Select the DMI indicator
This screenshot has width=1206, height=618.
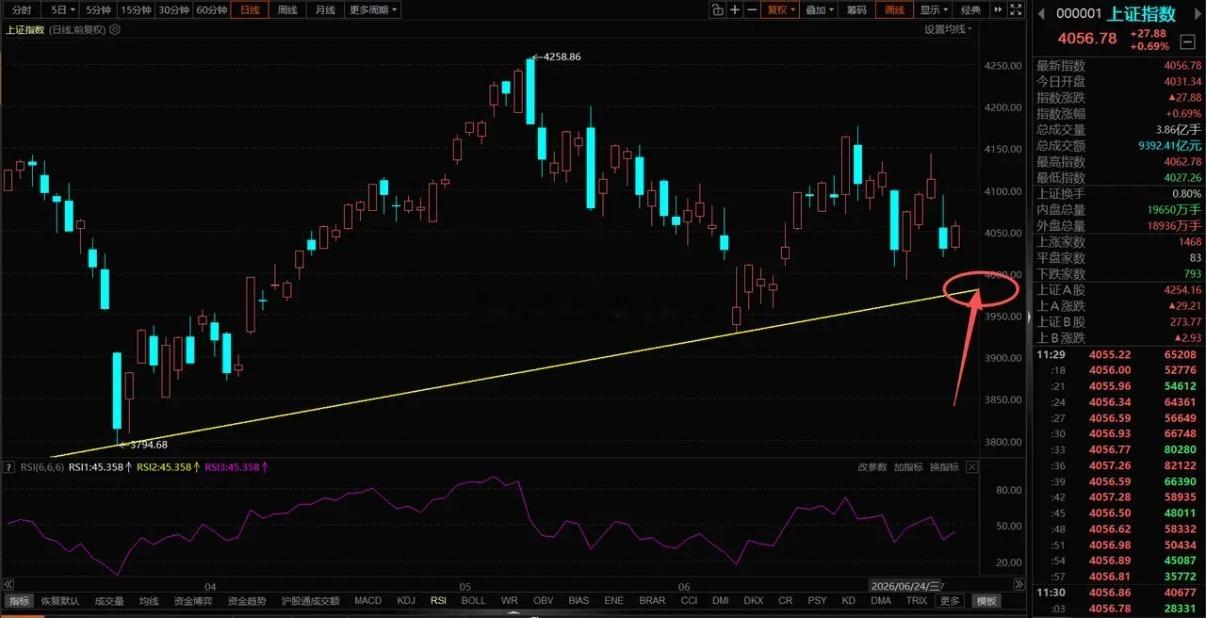[x=720, y=601]
